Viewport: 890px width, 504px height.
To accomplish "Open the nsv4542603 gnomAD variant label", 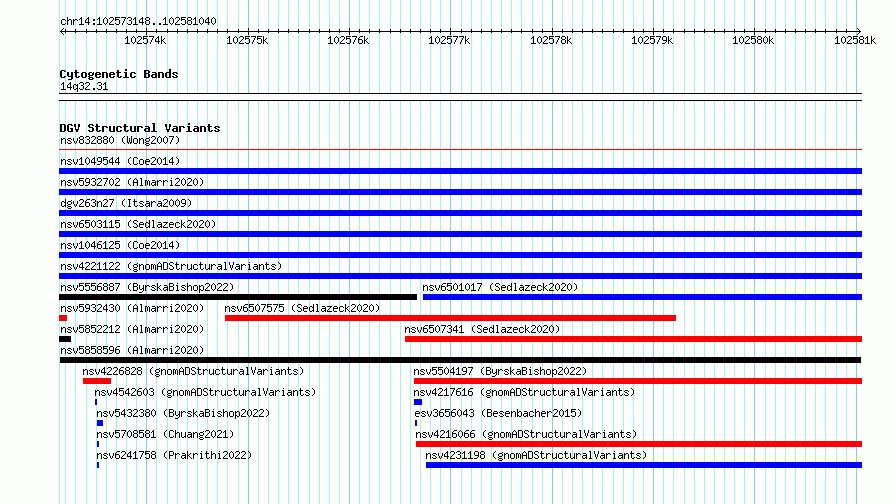I will pyautogui.click(x=205, y=392).
